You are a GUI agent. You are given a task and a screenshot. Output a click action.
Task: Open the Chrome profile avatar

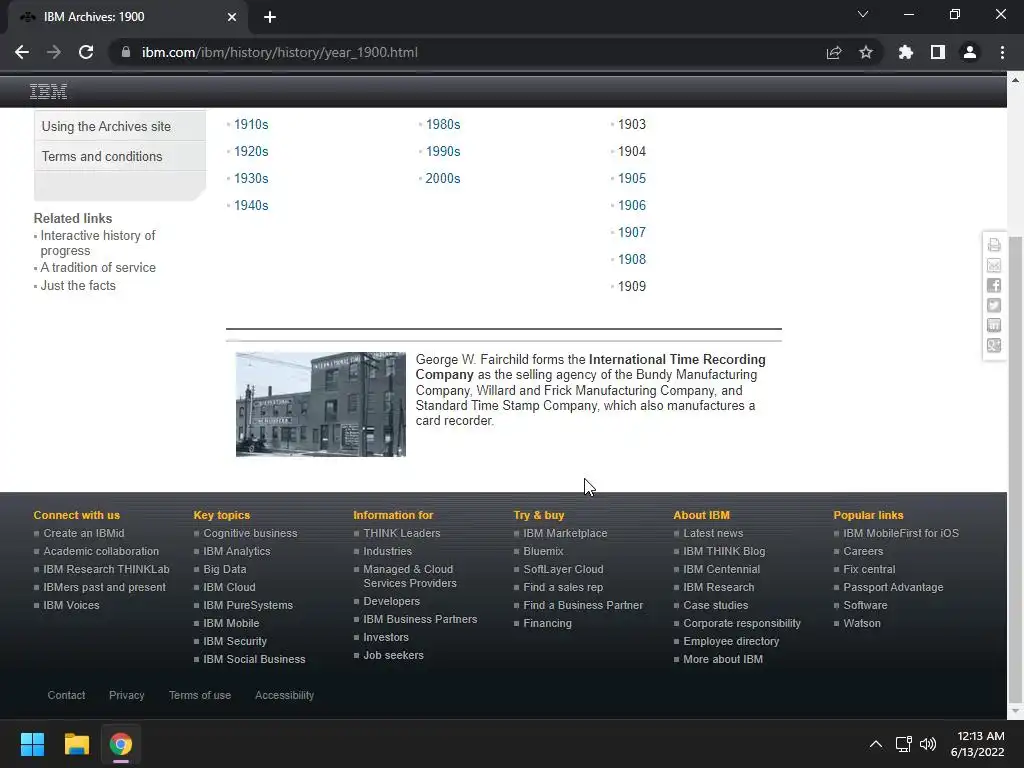pos(969,52)
